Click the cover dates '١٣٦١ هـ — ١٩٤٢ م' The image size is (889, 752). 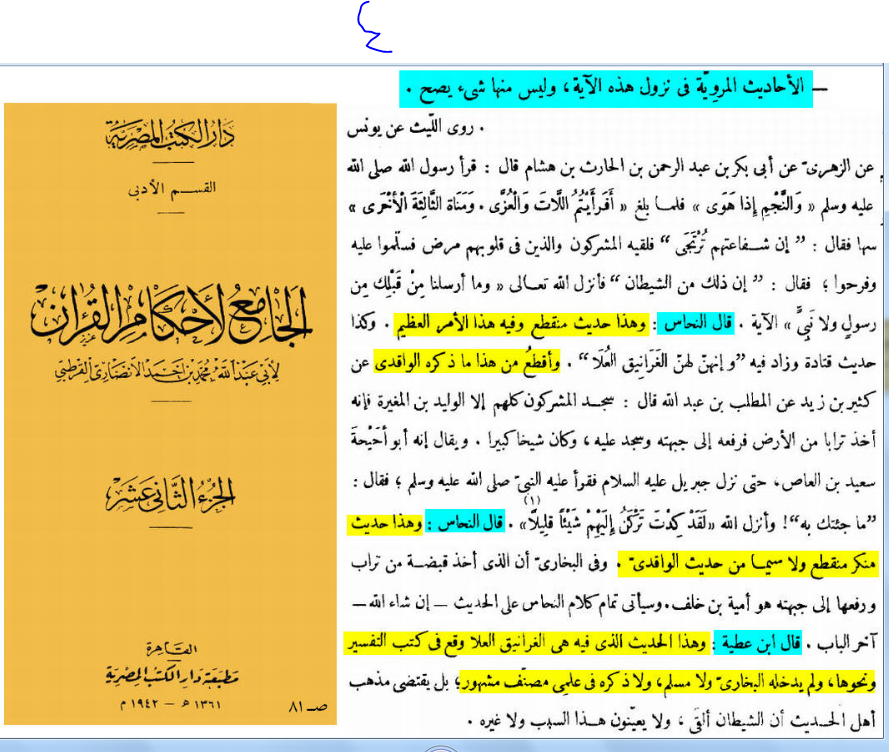(171, 704)
